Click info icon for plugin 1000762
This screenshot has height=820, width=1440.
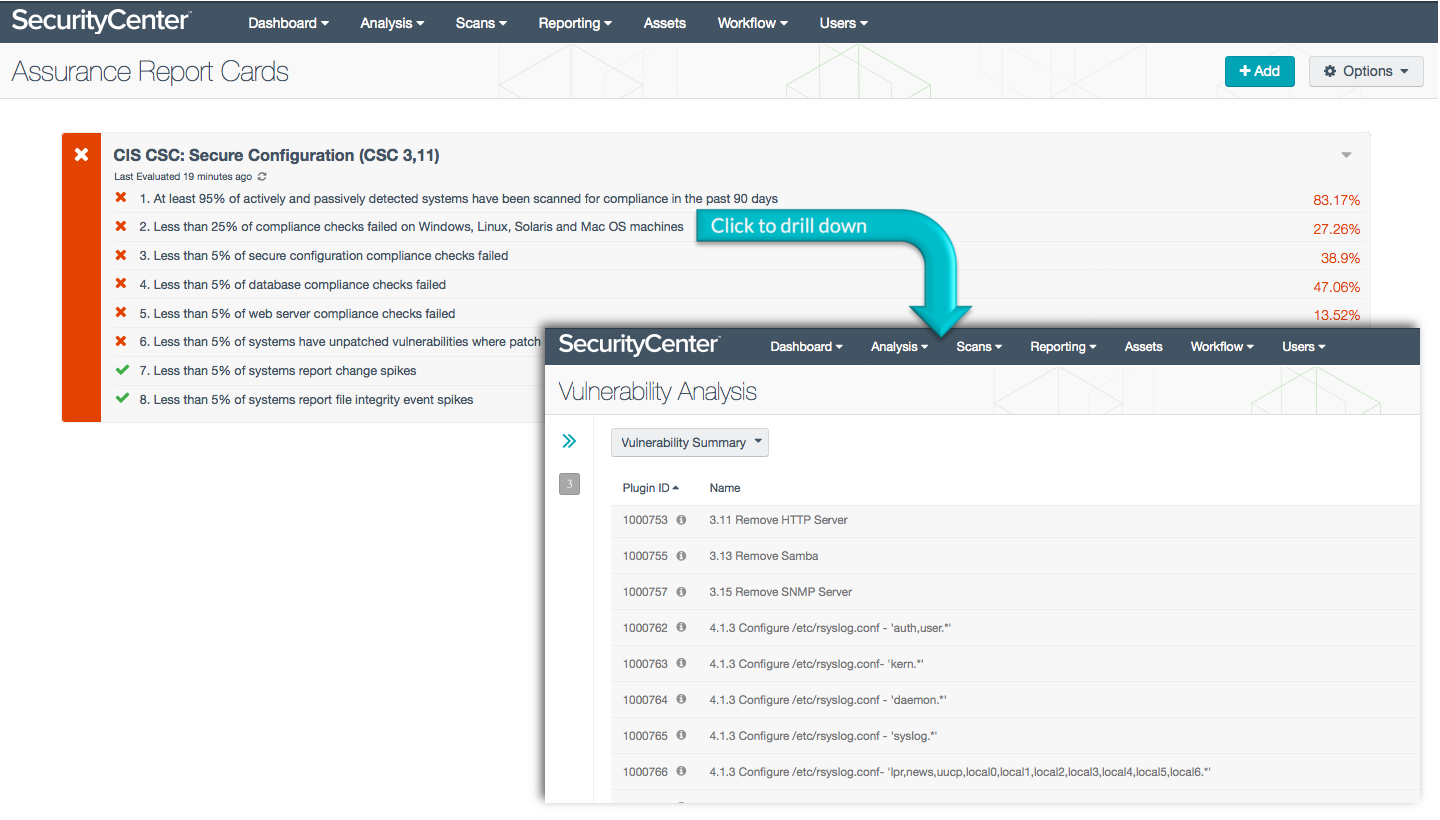pos(681,628)
